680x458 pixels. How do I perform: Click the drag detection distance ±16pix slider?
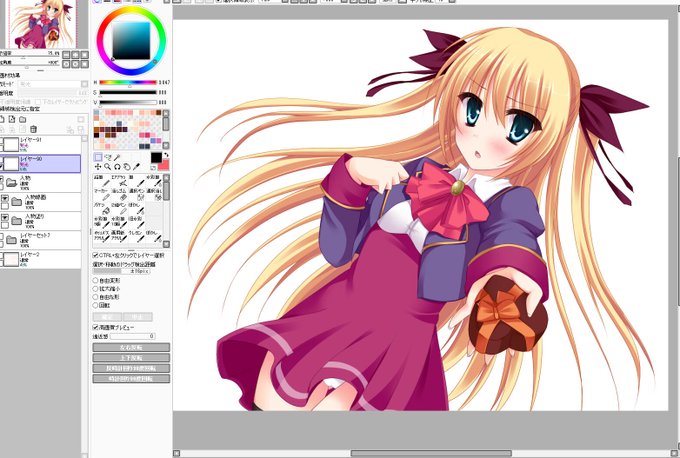(121, 271)
